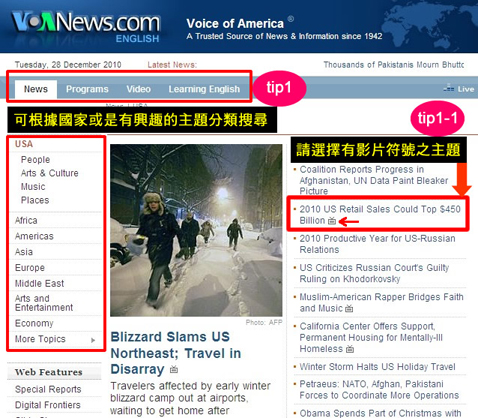The width and height of the screenshot is (478, 418).
Task: Select Middle East section
Action: click(39, 283)
